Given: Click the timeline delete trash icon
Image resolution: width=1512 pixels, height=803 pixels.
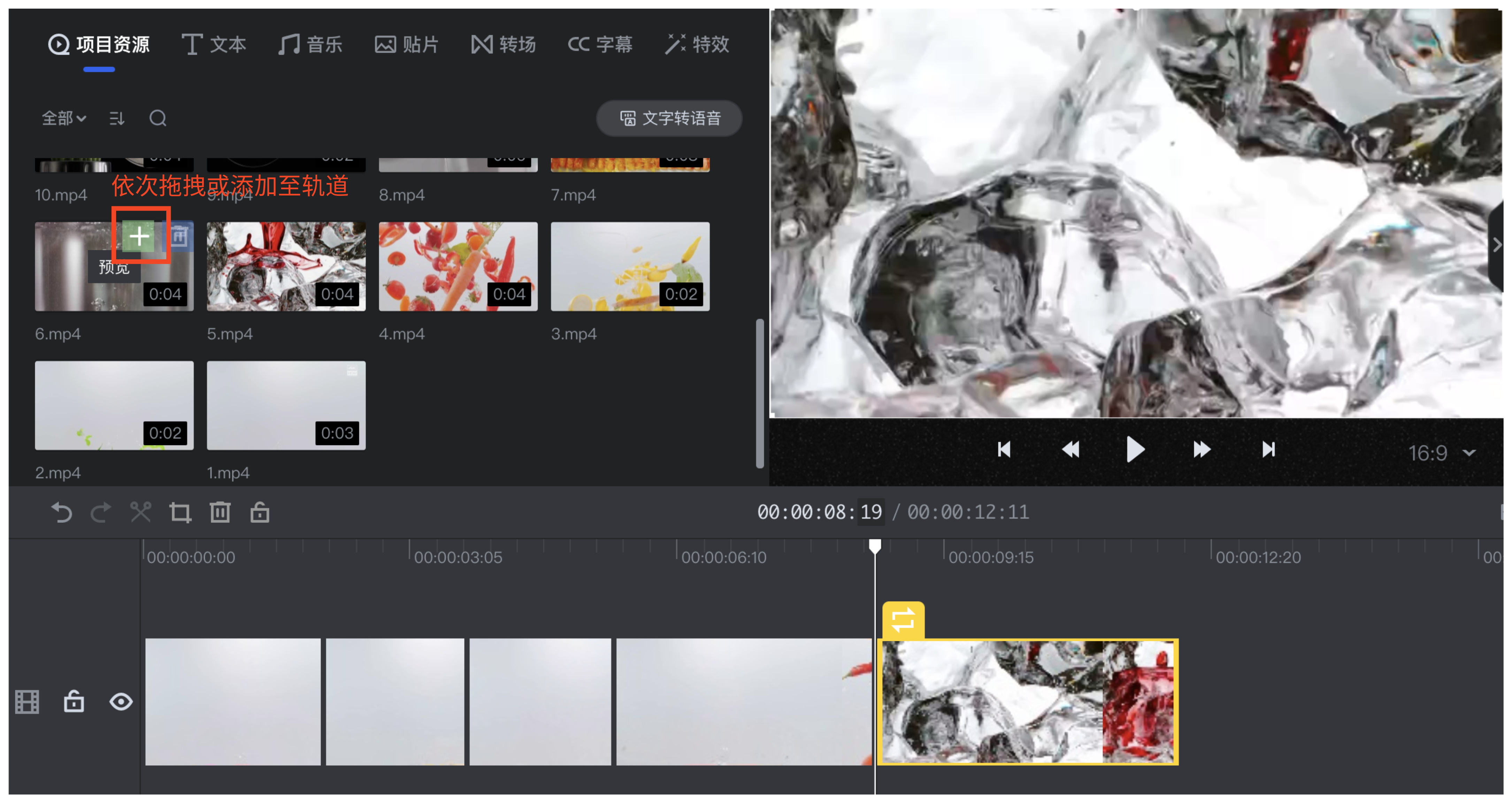Looking at the screenshot, I should tap(220, 512).
